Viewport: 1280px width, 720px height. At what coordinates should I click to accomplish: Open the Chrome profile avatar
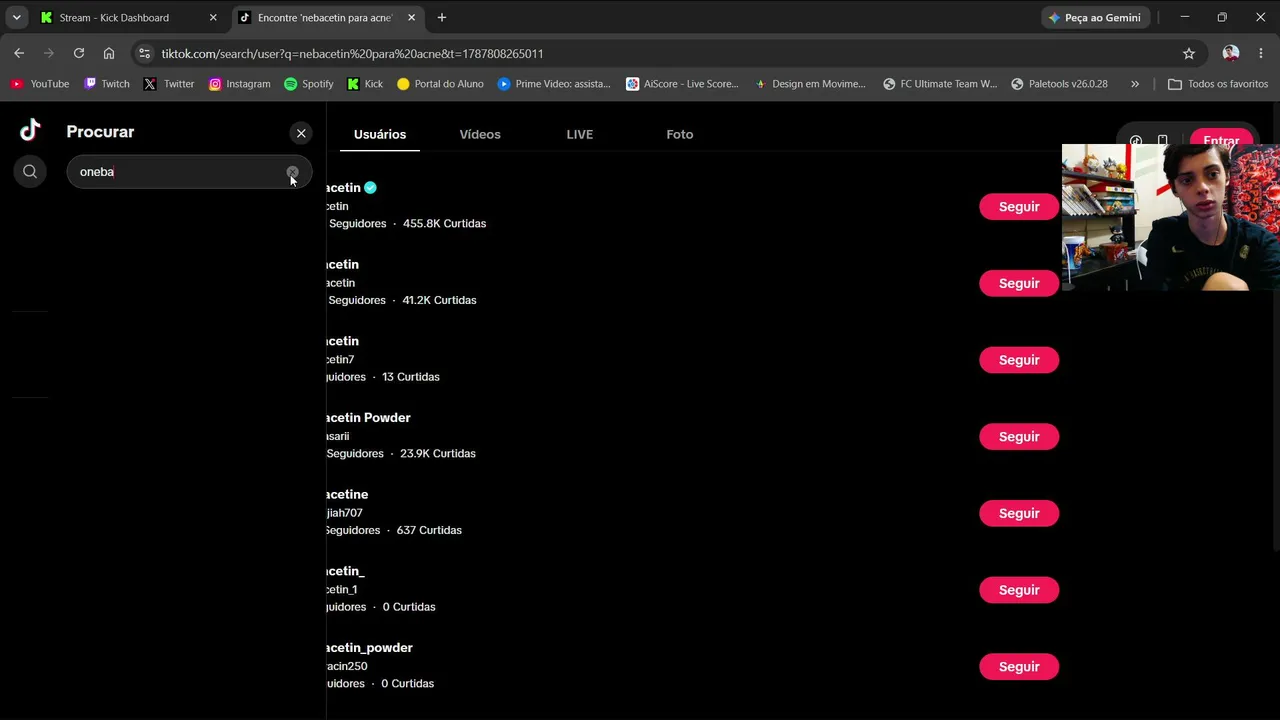tap(1231, 53)
